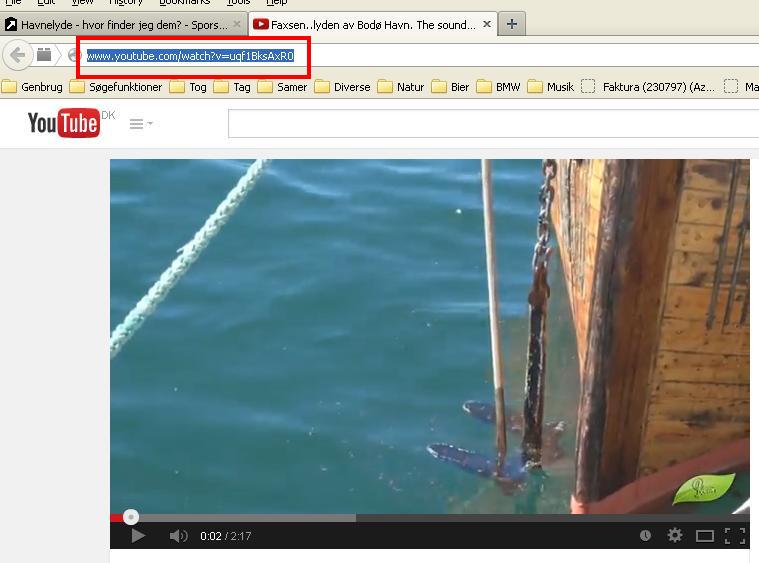Play the video with the play button
Image resolution: width=759 pixels, height=563 pixels.
pyautogui.click(x=138, y=536)
